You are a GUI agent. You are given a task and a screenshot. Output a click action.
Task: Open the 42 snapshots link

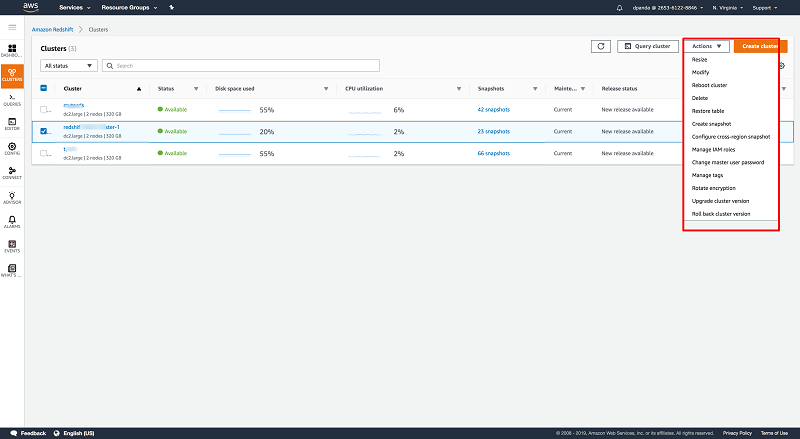click(x=493, y=110)
